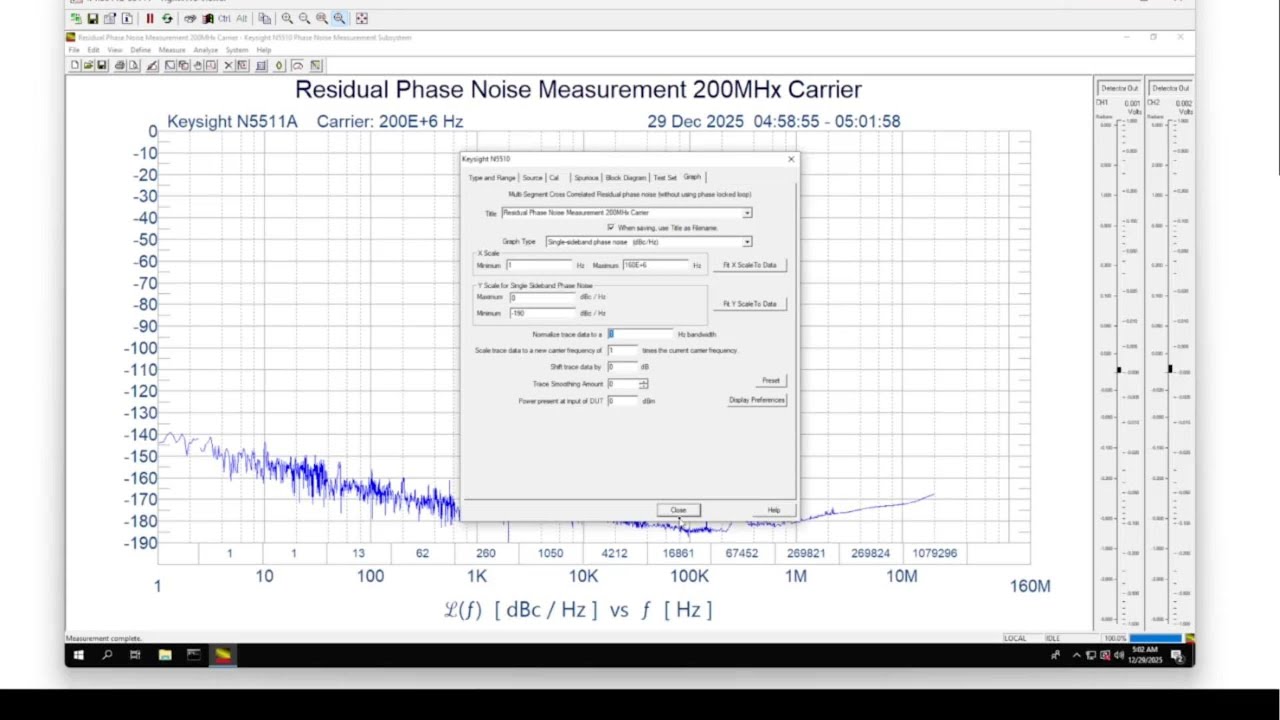Switch to the Spurious tab
Viewport: 1280px width, 720px height.
pos(586,178)
